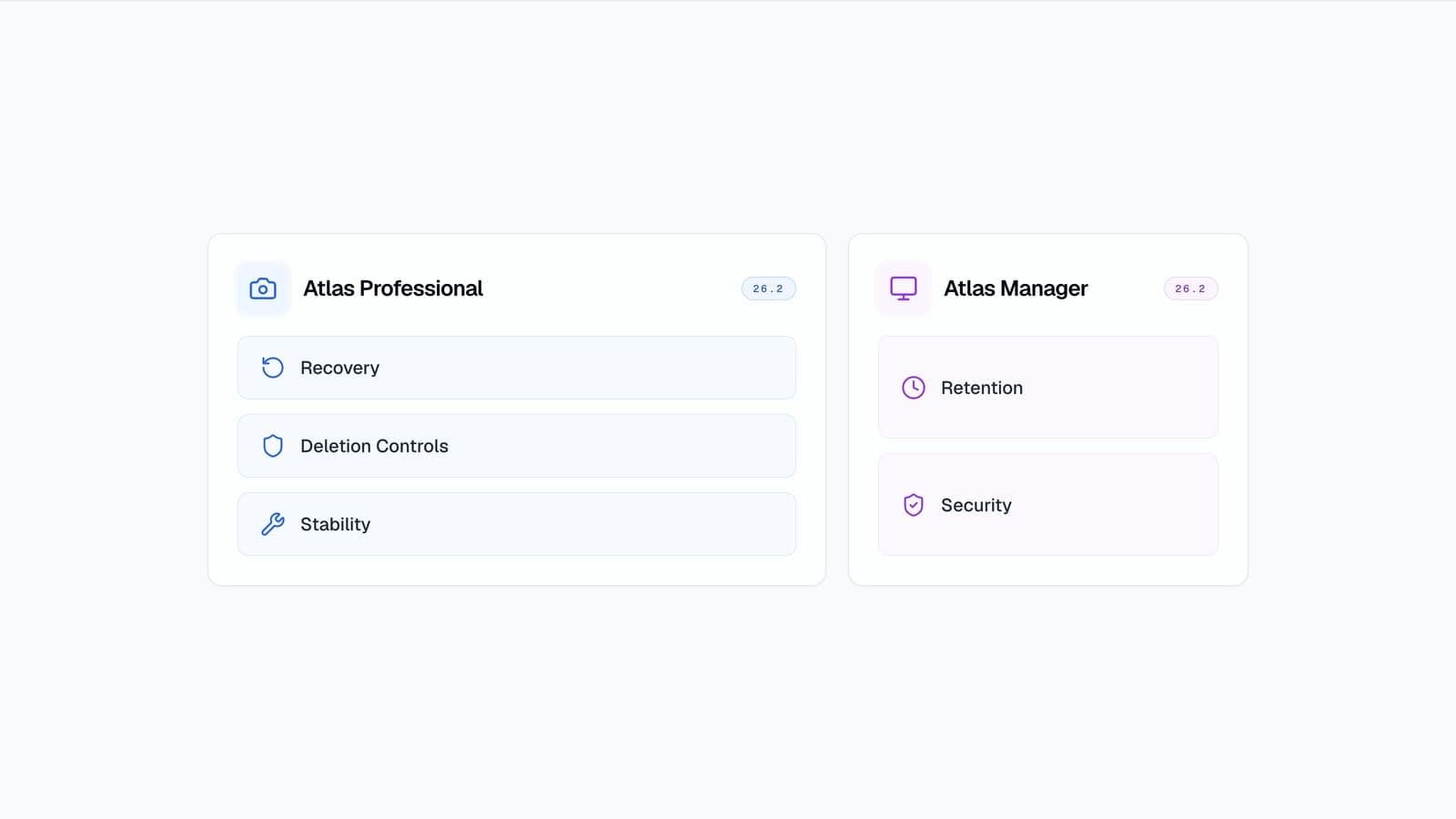Open the Stability item
This screenshot has height=819, width=1456.
point(517,524)
